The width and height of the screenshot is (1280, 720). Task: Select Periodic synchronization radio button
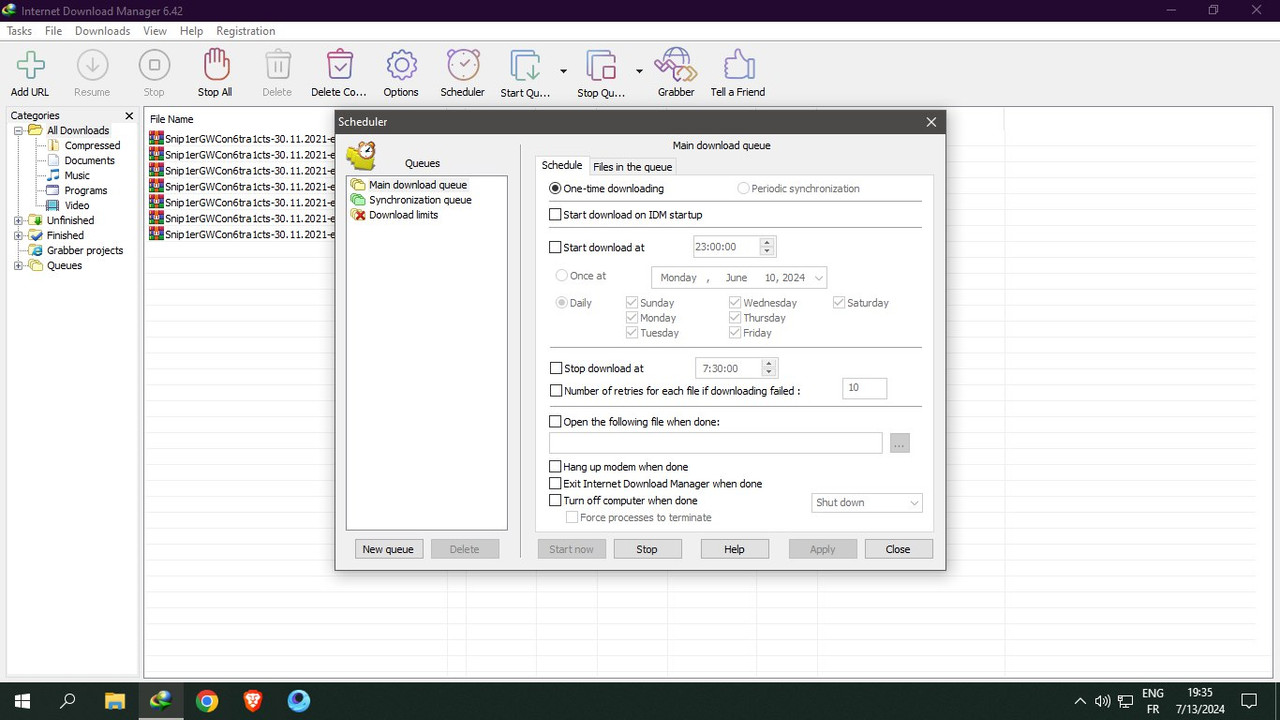(743, 188)
